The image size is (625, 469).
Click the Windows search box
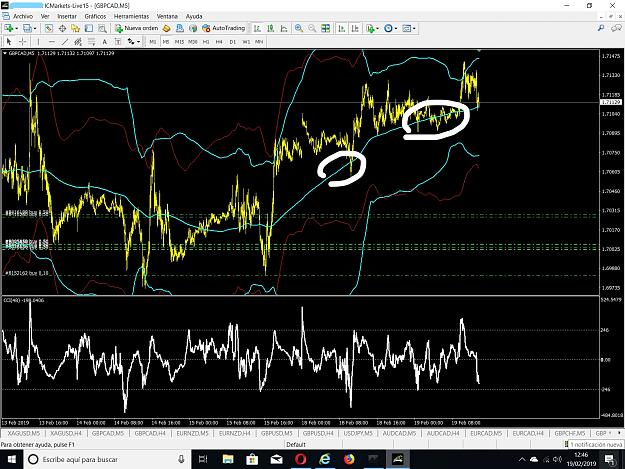click(x=107, y=459)
